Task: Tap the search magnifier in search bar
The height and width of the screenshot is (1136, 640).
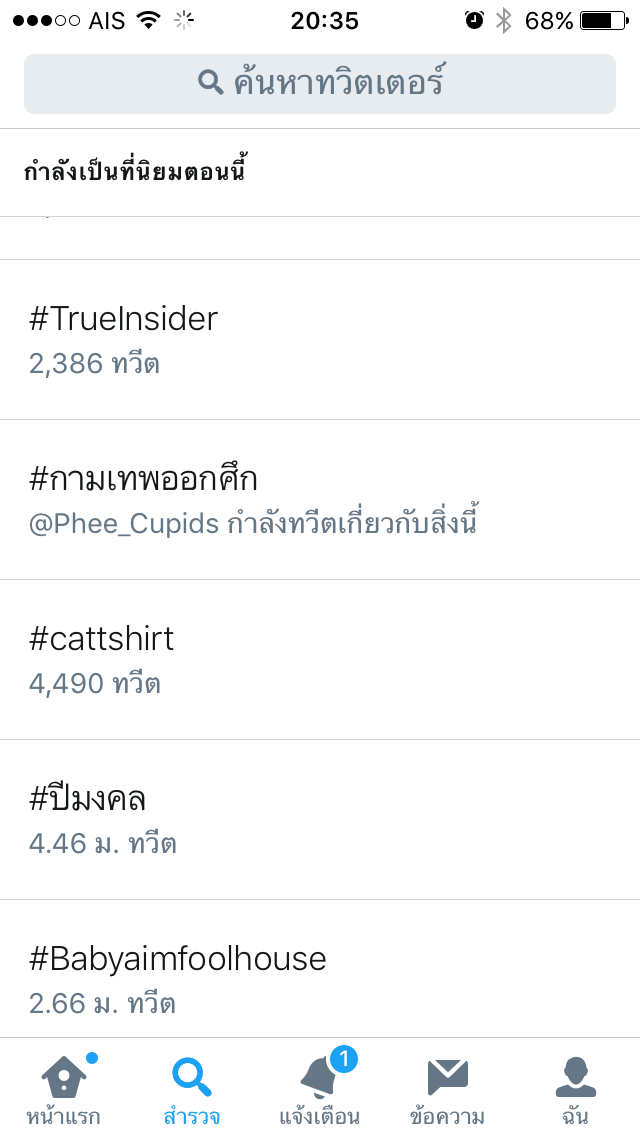Action: pyautogui.click(x=211, y=83)
